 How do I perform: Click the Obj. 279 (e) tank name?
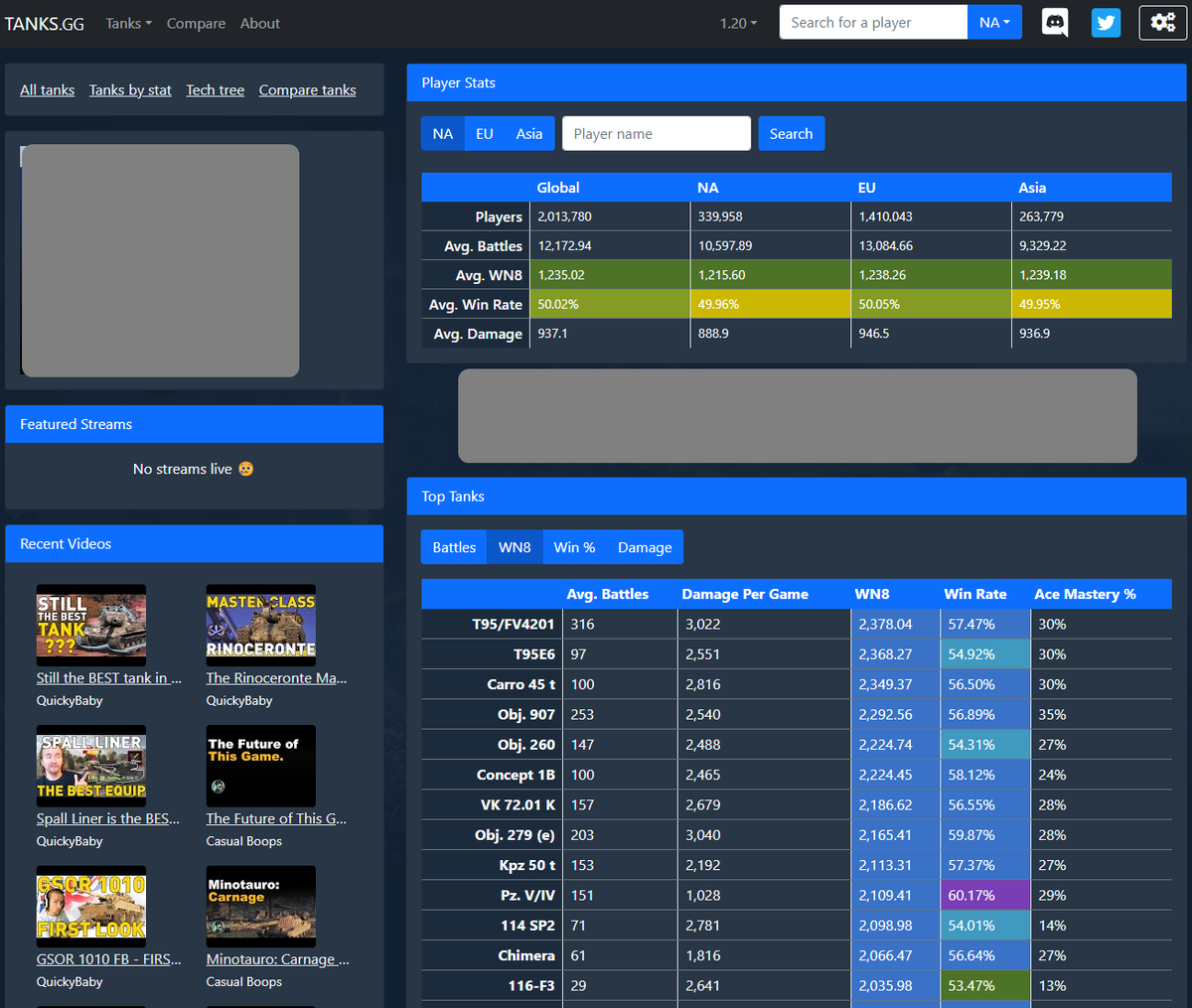pos(515,835)
